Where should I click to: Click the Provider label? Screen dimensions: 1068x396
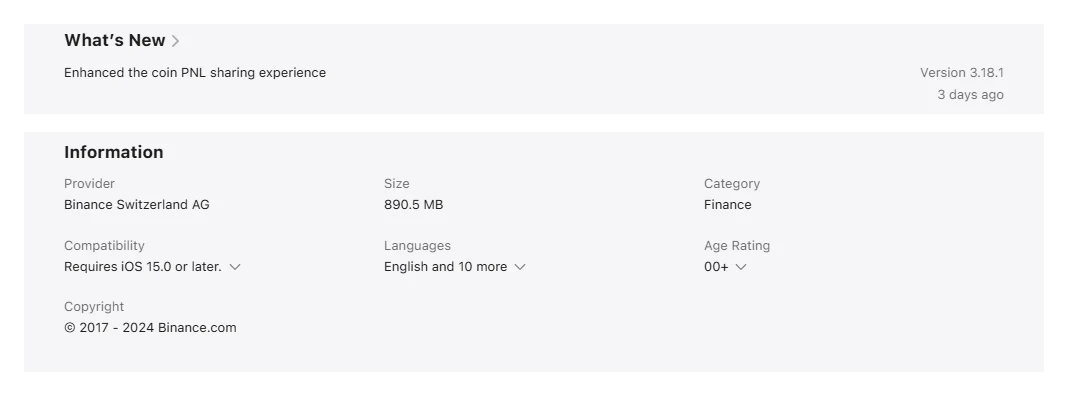89,183
